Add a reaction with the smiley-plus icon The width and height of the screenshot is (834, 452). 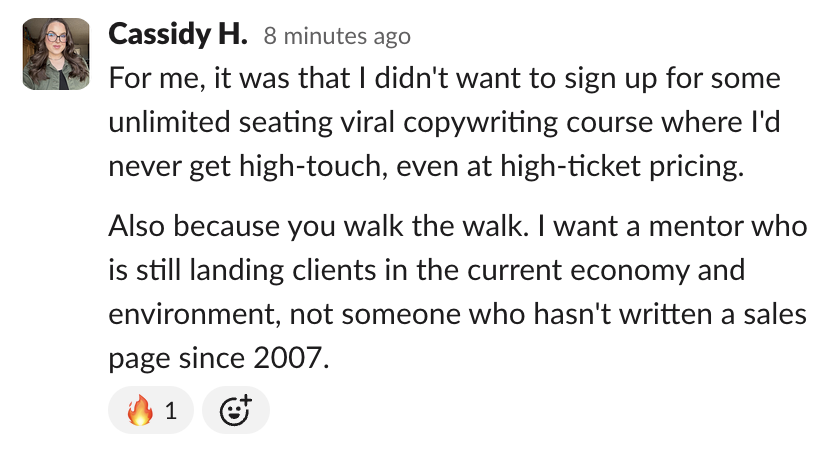[236, 410]
